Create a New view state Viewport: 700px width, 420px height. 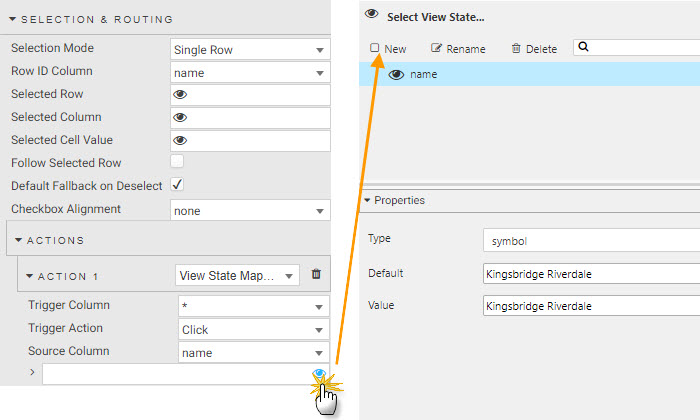(x=388, y=48)
